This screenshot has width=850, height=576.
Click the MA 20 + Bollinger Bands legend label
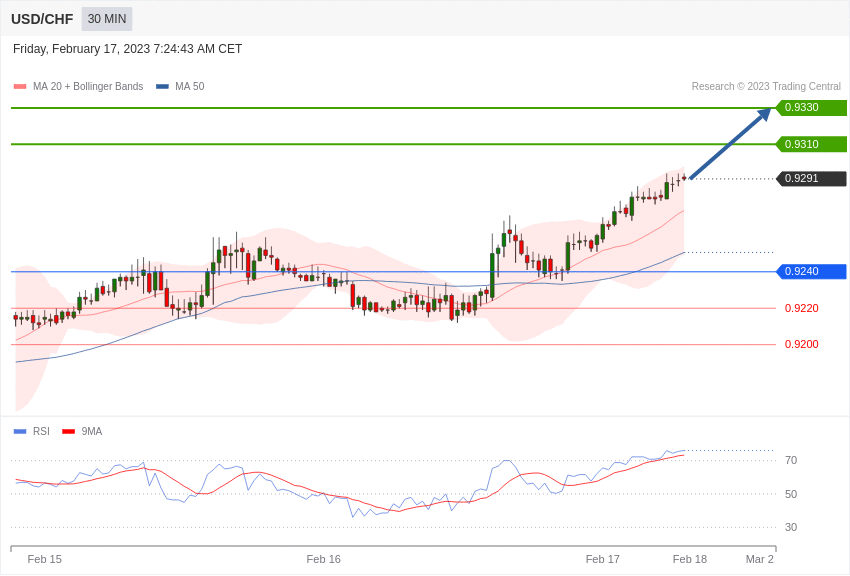[x=88, y=87]
